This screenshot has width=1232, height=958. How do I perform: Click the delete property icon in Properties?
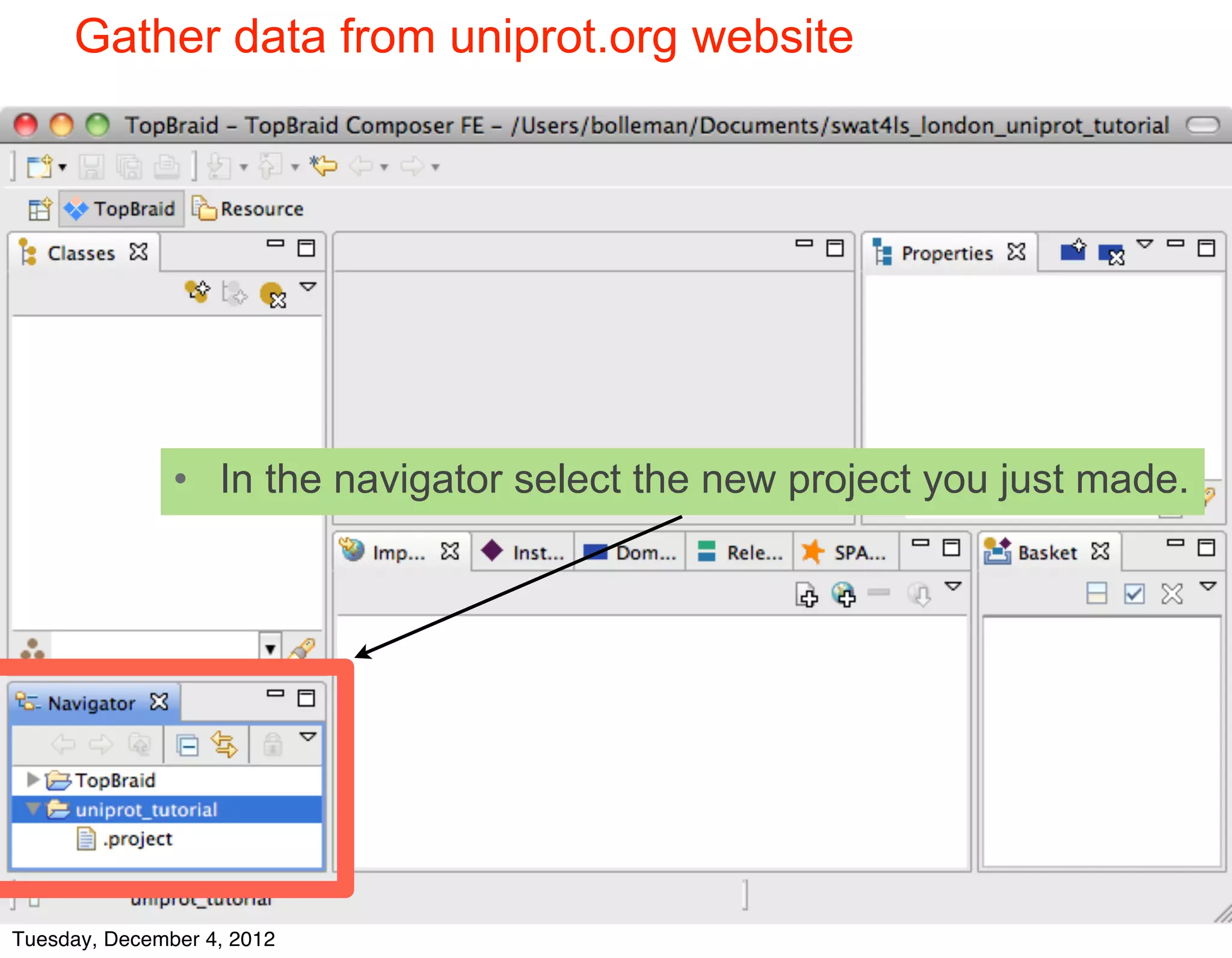point(1111,254)
